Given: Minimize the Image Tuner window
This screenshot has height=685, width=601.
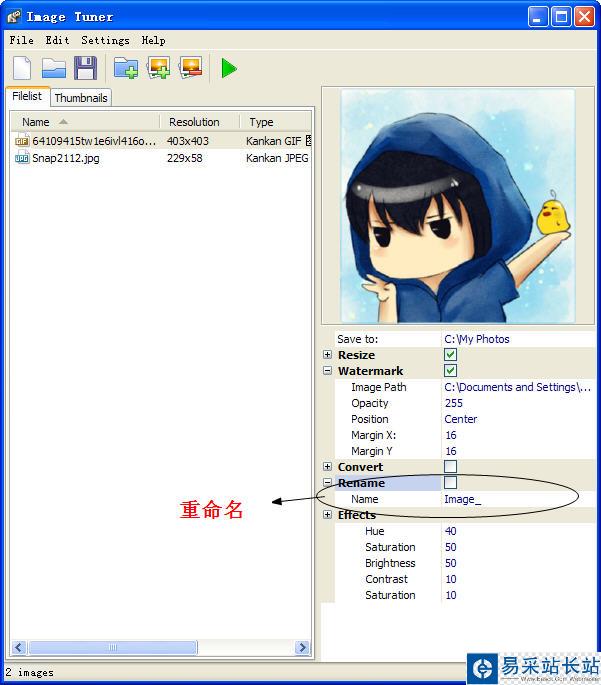Looking at the screenshot, I should tap(538, 17).
